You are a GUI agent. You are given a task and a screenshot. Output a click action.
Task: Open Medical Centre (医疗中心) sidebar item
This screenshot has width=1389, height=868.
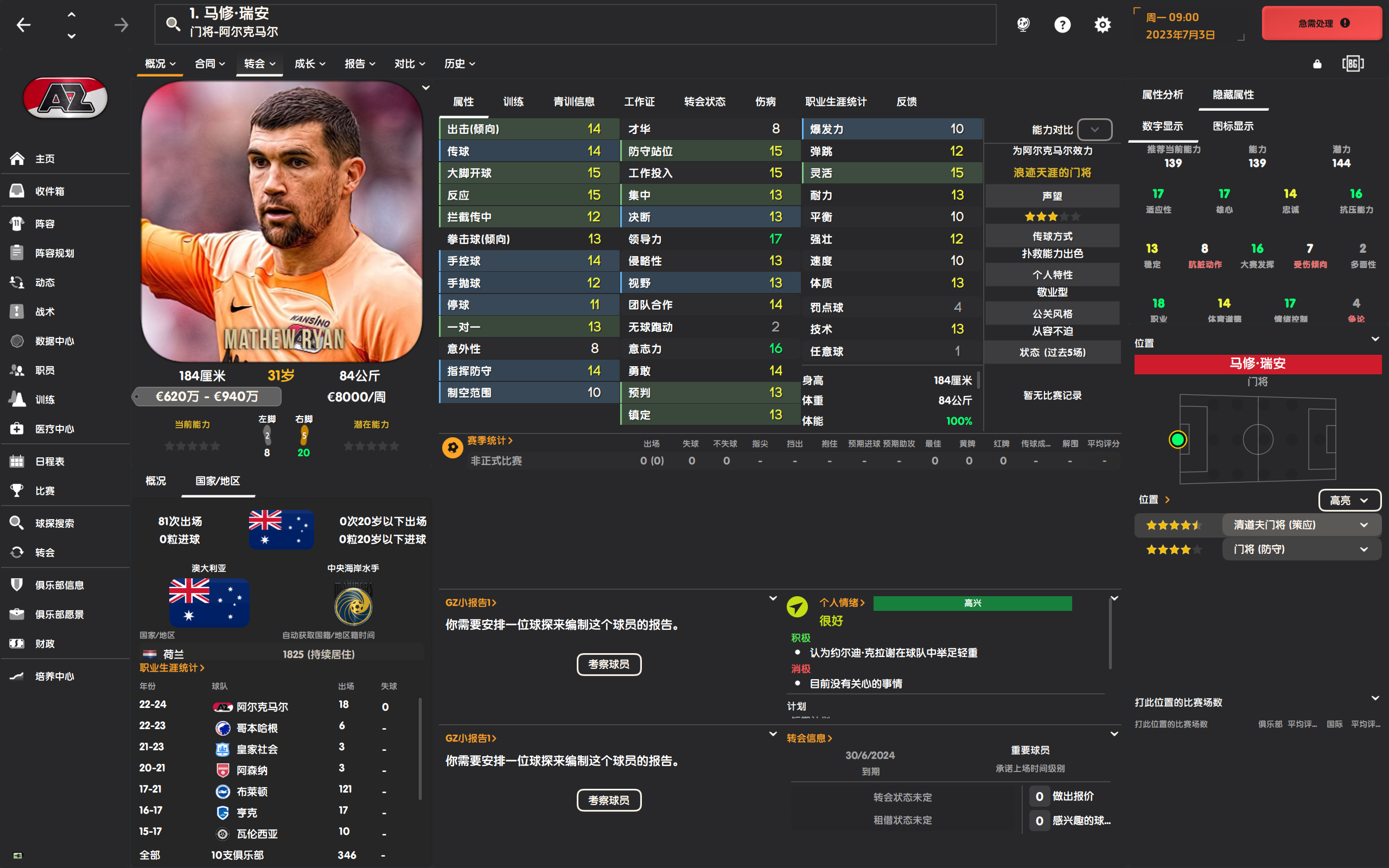(54, 429)
